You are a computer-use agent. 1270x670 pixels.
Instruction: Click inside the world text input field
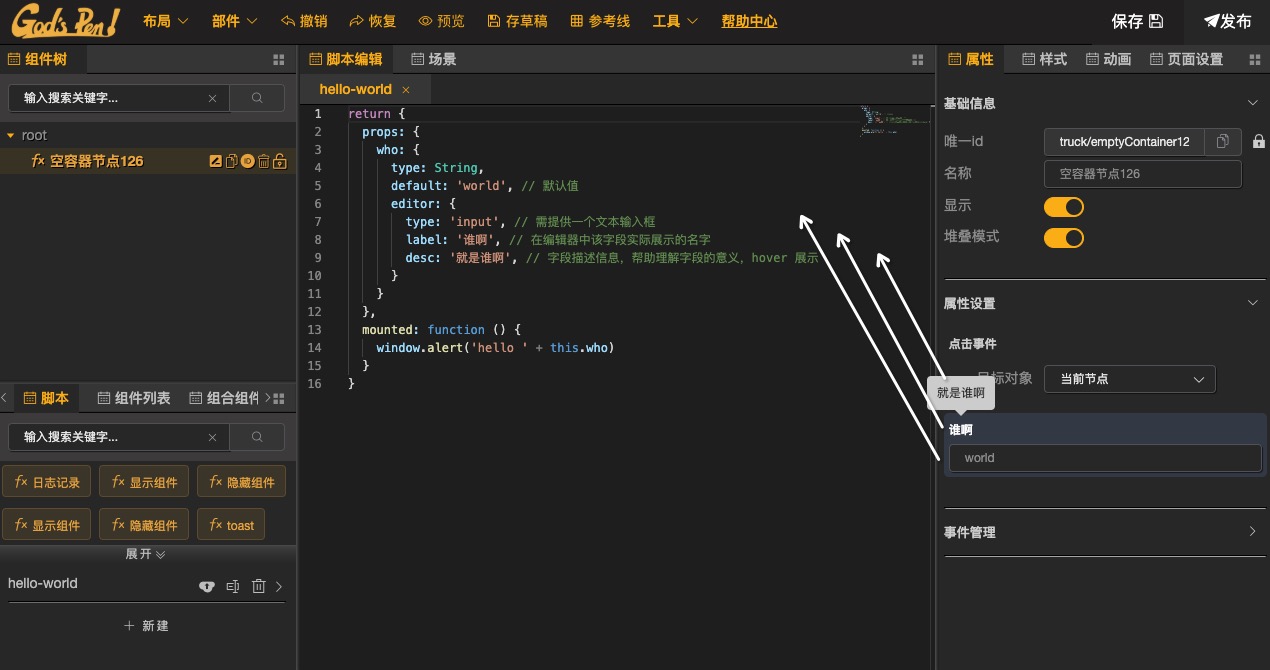tap(1104, 457)
